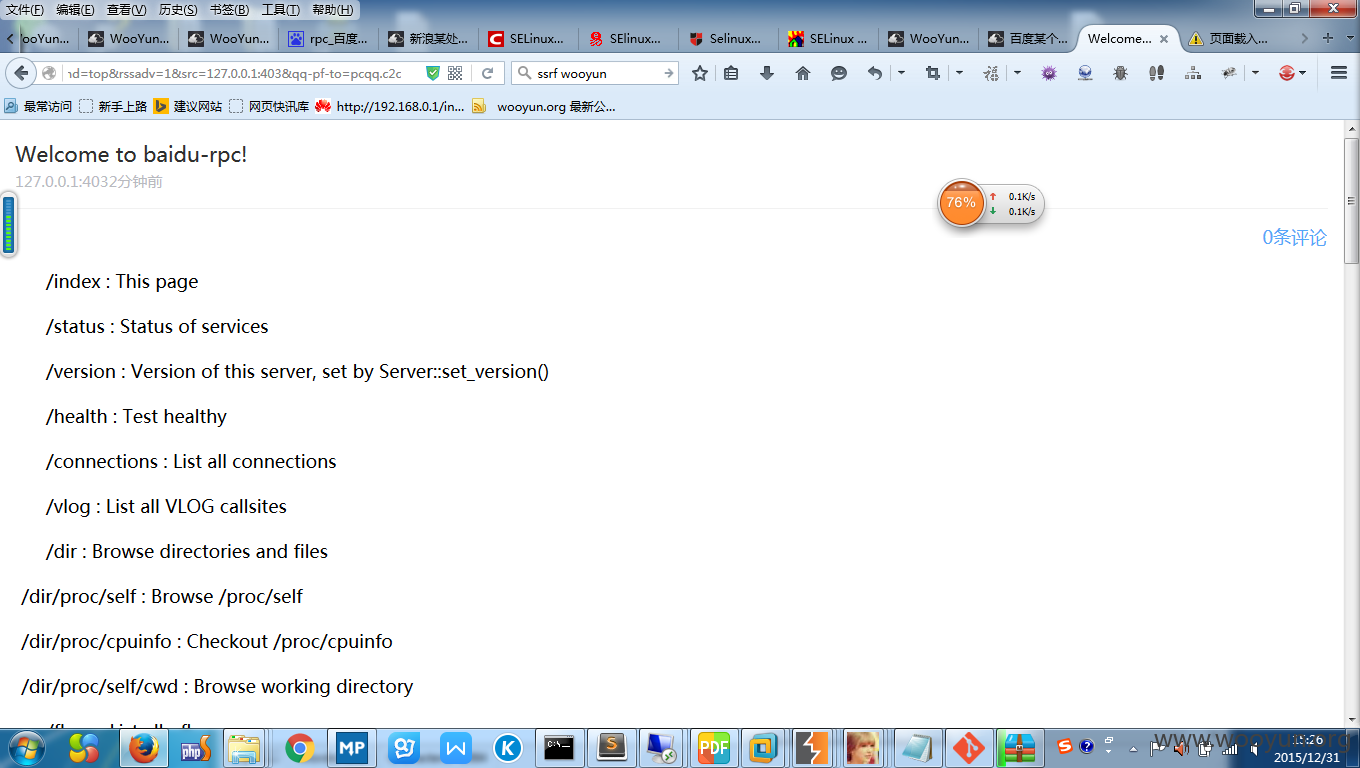Click the crop screenshot tool icon
1360x768 pixels.
pos(933,73)
